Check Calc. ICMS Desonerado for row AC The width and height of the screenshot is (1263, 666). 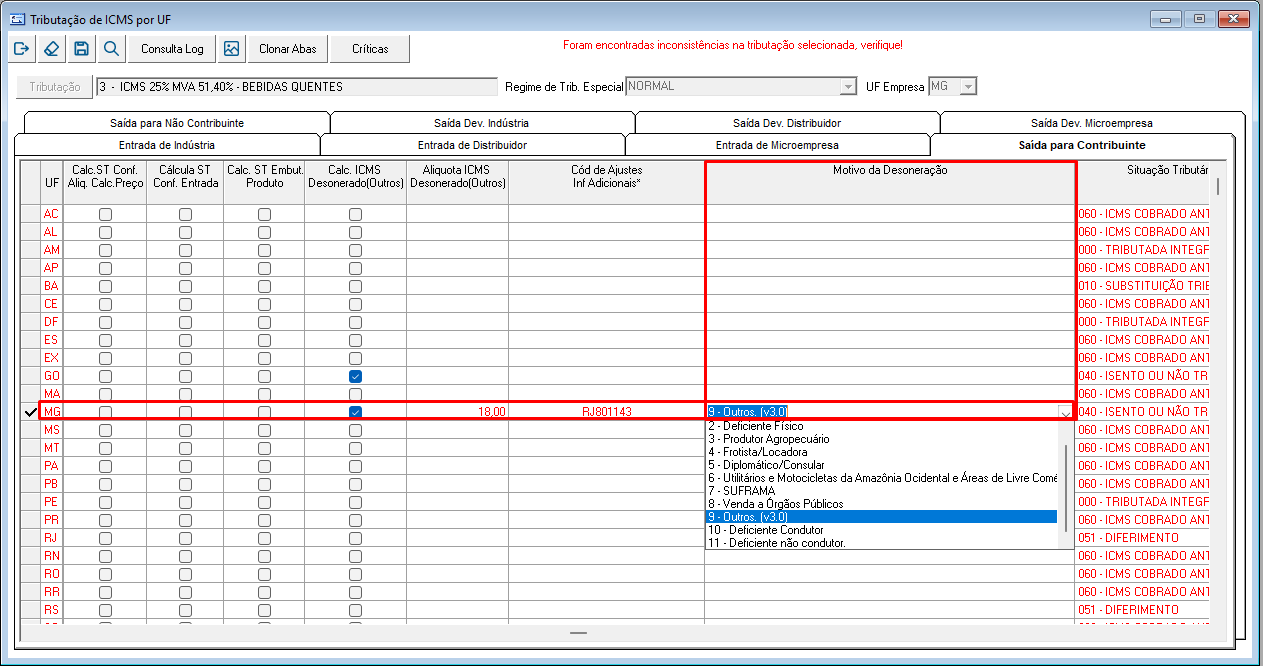tap(355, 214)
